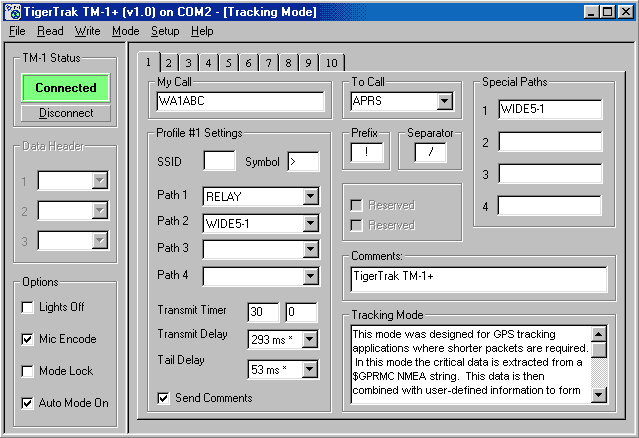639x438 pixels.
Task: Click Special Paths field 1 with WIDE5-1
Action: tap(550, 109)
